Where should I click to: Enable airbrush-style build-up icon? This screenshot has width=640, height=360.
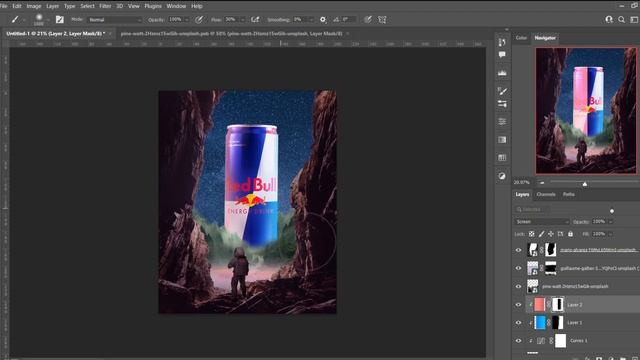tap(255, 20)
